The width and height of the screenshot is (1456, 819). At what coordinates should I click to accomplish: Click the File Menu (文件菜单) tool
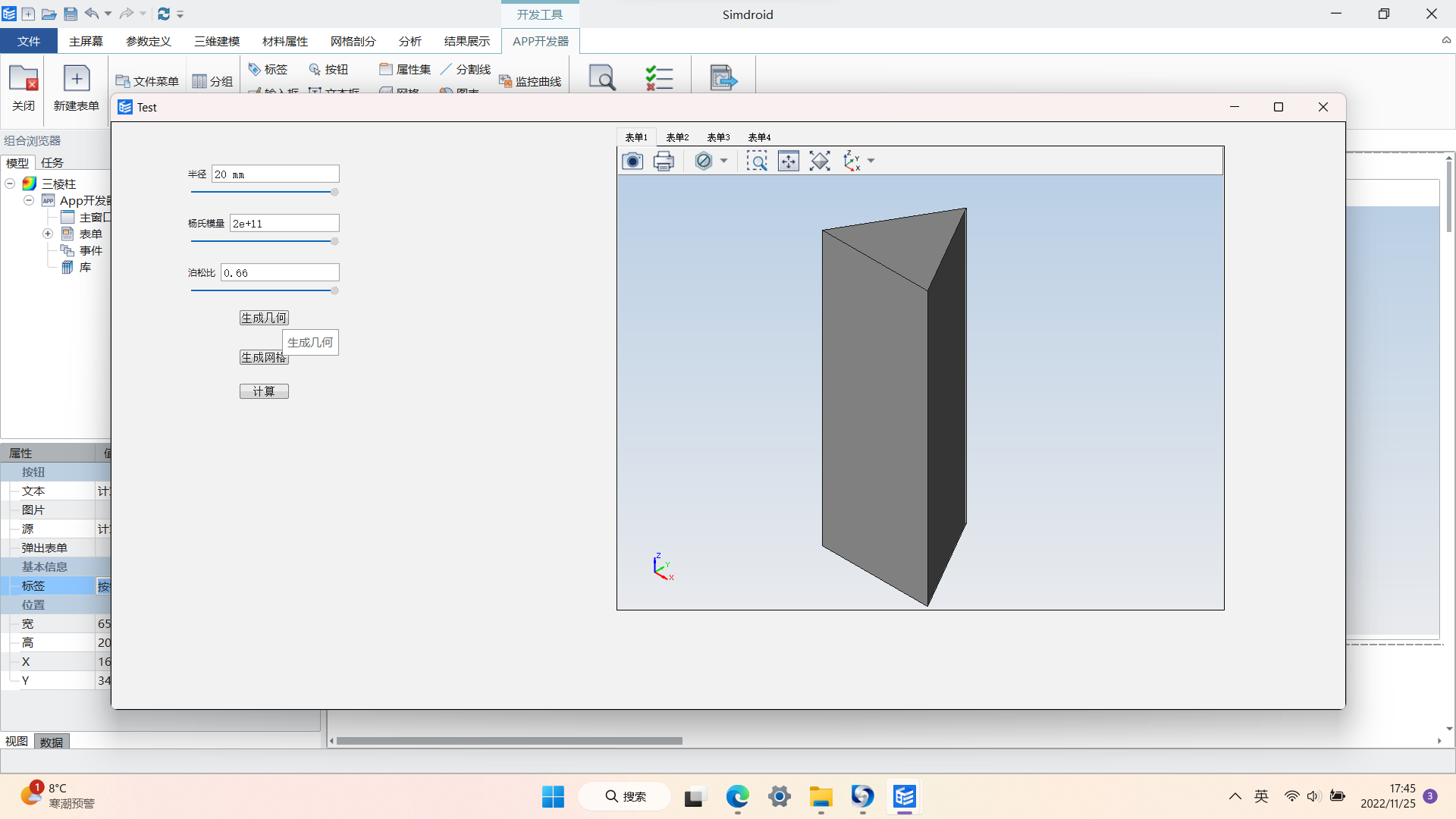coord(147,81)
